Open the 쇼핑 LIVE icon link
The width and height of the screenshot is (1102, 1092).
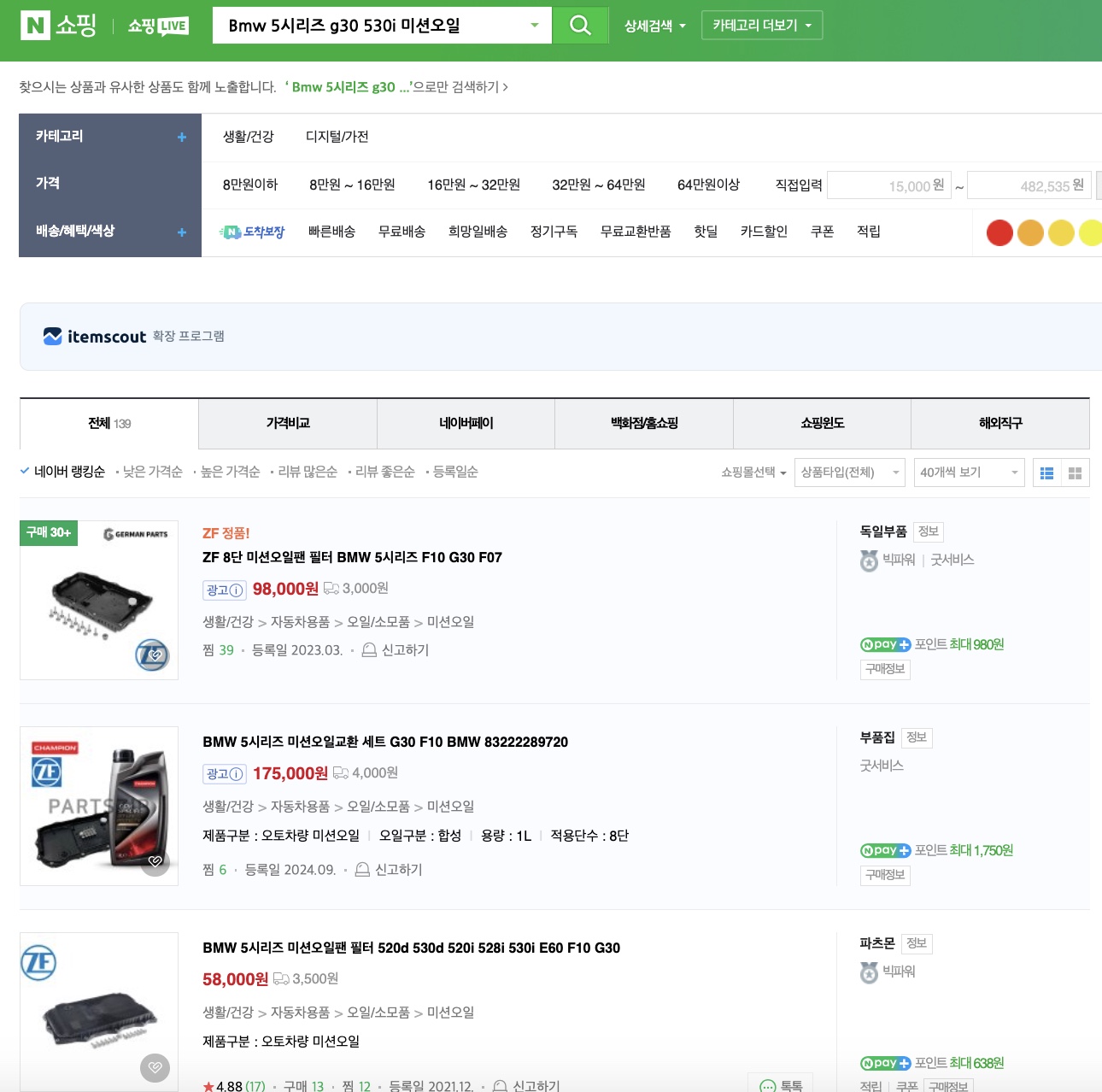pyautogui.click(x=158, y=26)
